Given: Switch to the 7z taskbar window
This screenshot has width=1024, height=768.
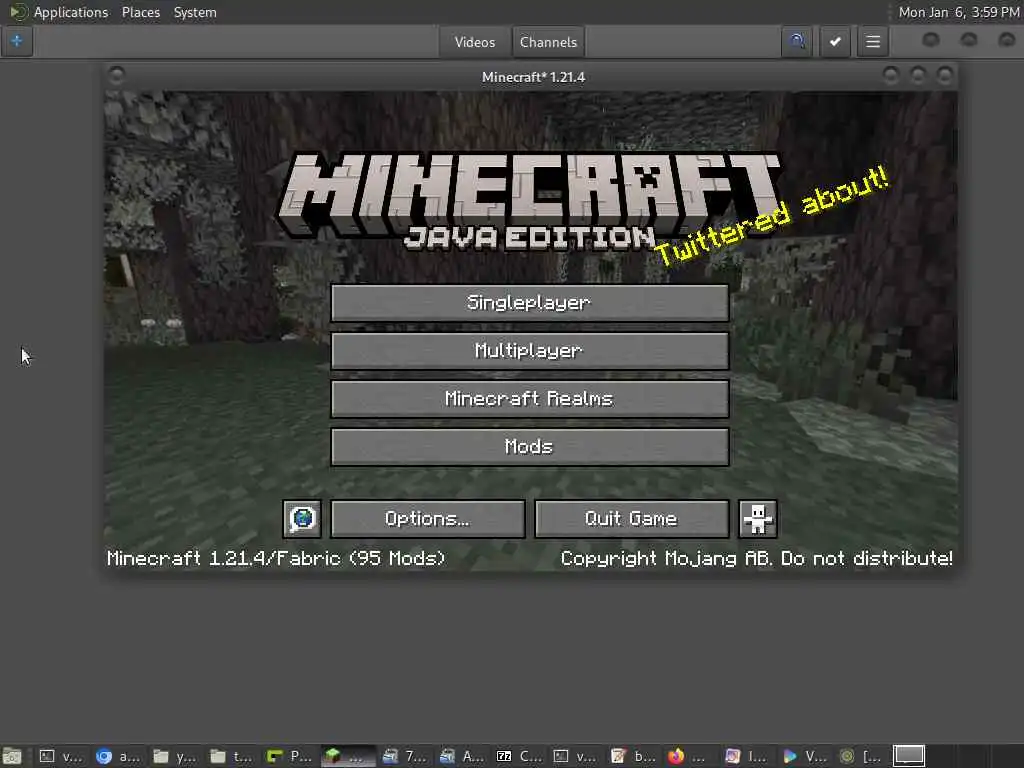Looking at the screenshot, I should click(x=520, y=756).
